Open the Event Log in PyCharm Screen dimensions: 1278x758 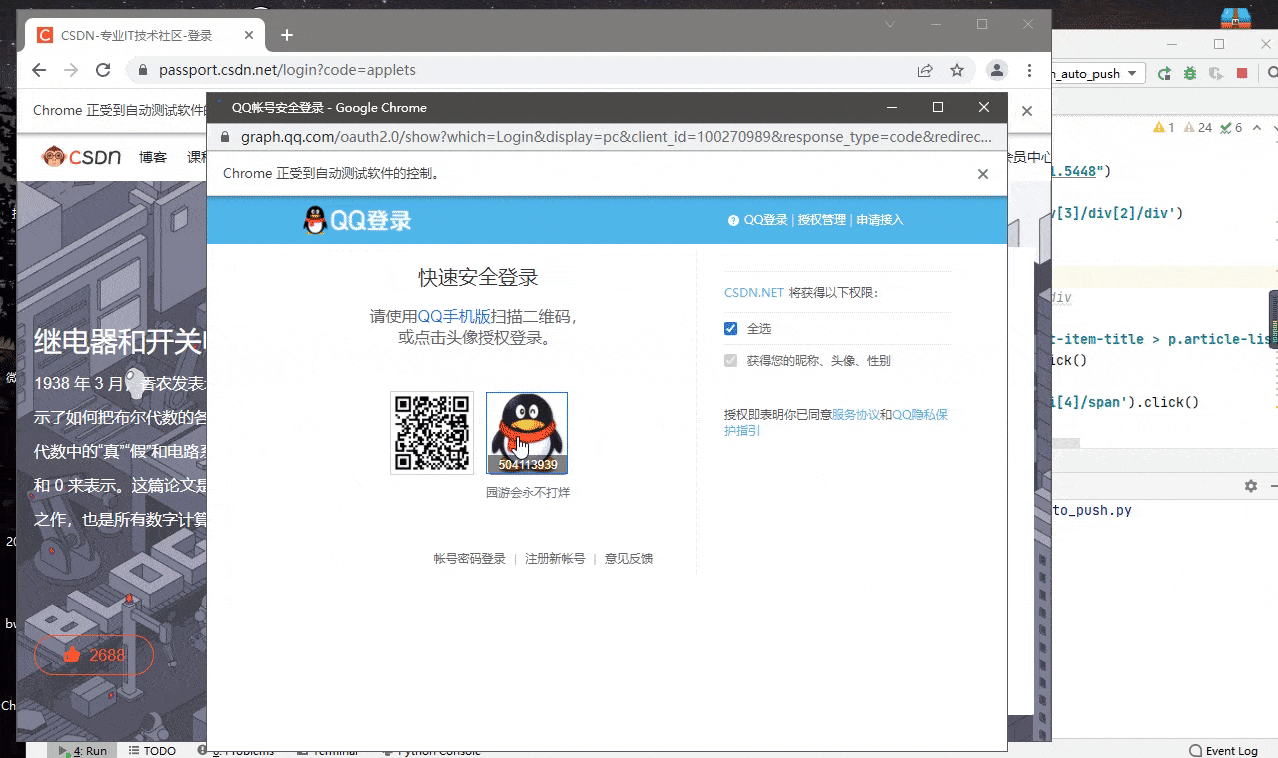pos(1223,750)
